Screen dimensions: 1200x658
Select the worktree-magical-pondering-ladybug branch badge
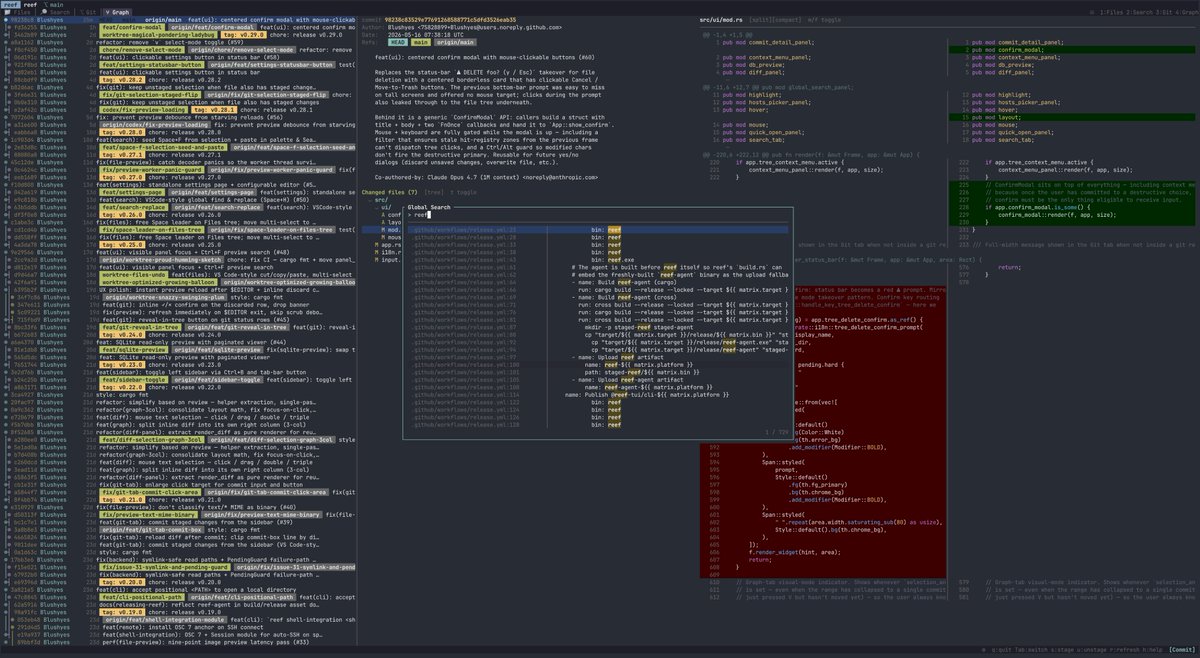point(158,35)
